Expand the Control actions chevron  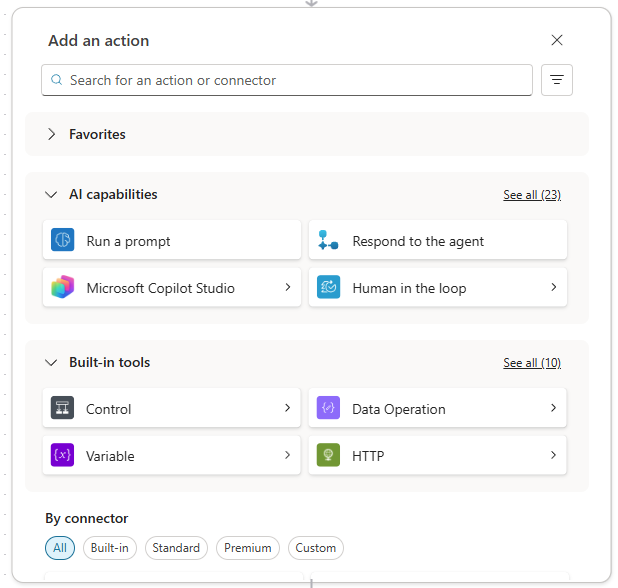[x=288, y=408]
